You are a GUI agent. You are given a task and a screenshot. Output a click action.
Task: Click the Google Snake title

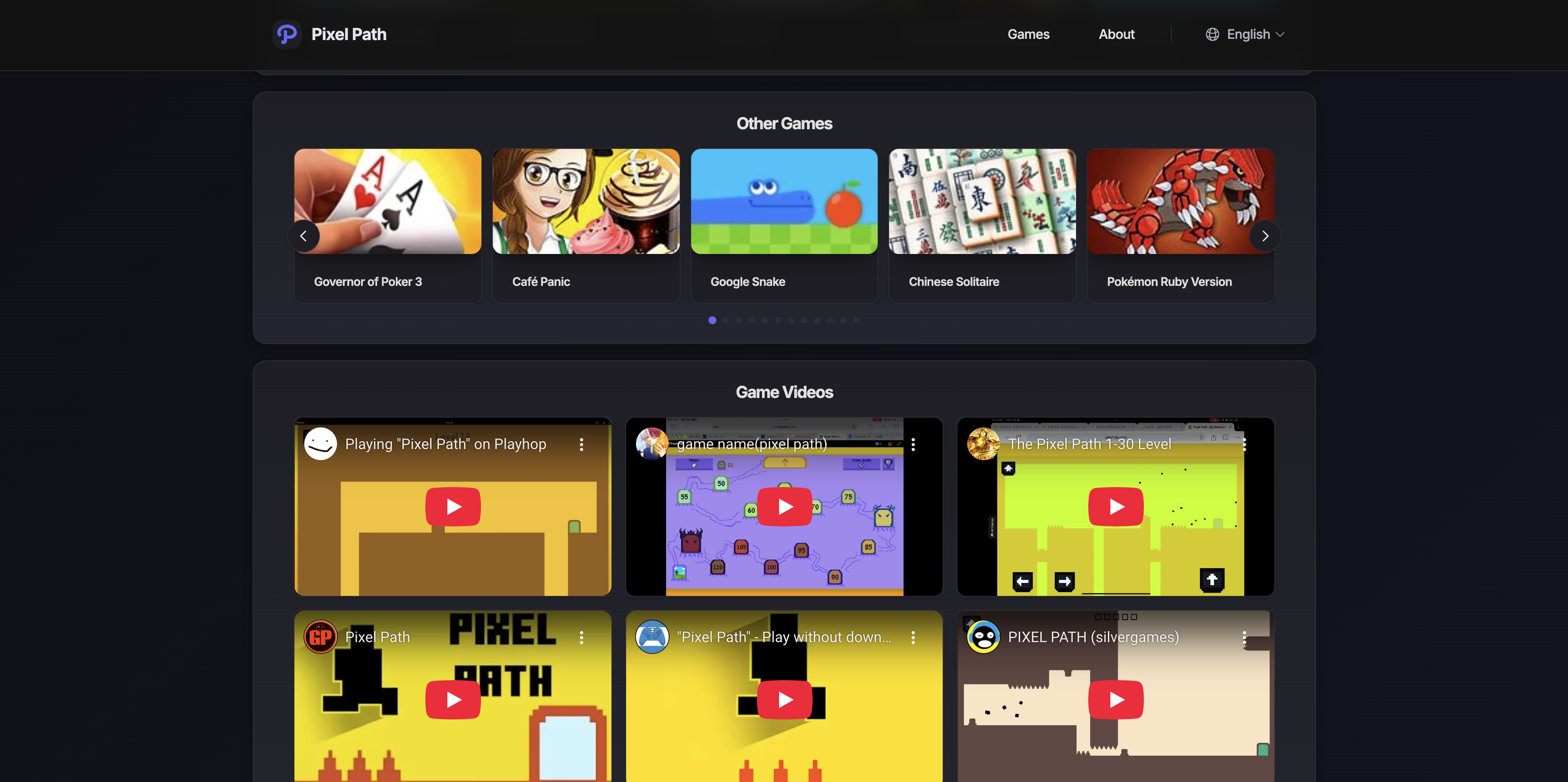tap(748, 282)
